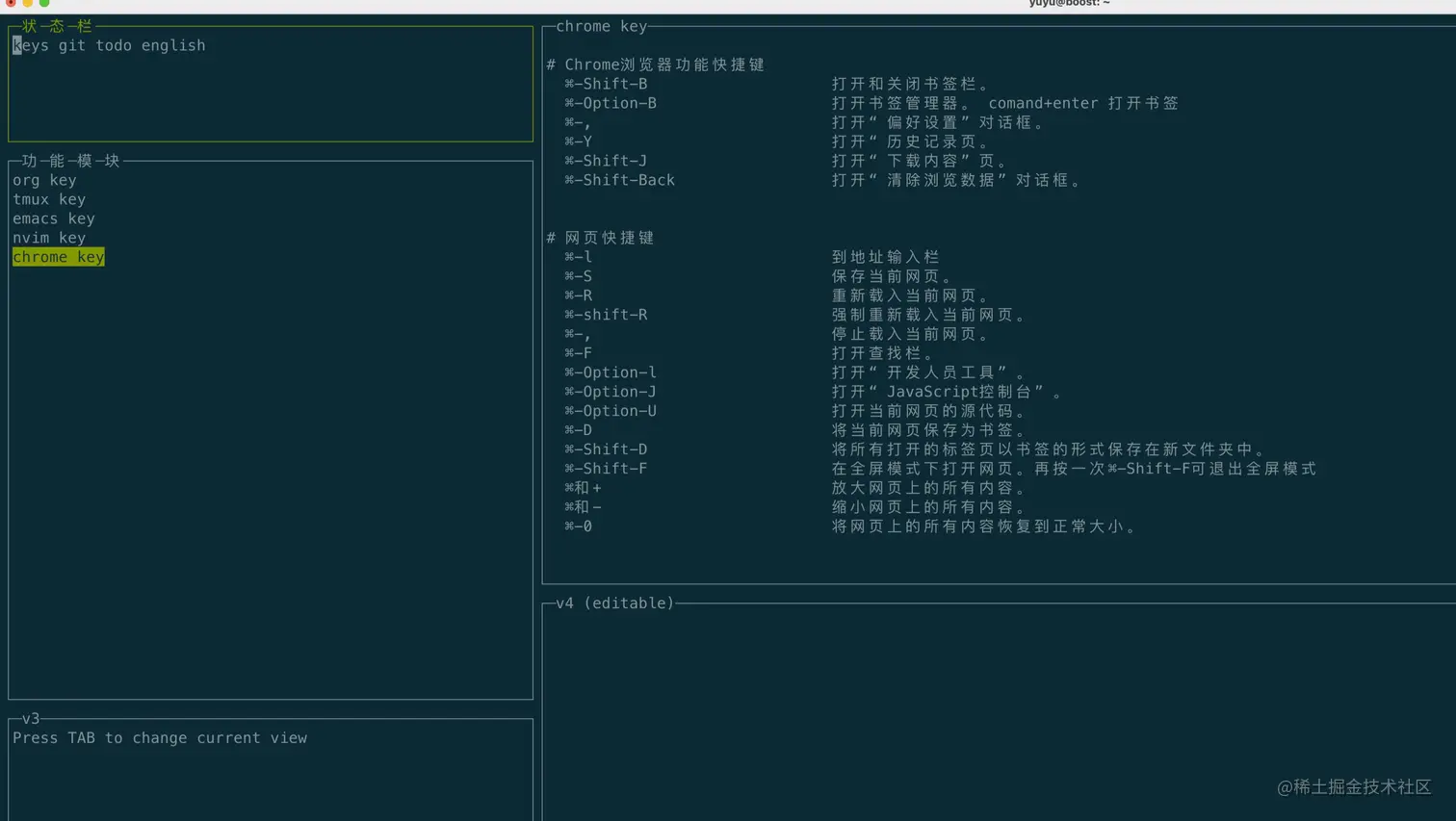The height and width of the screenshot is (821, 1456).
Task: Switch to the 'english' tab
Action: (173, 45)
